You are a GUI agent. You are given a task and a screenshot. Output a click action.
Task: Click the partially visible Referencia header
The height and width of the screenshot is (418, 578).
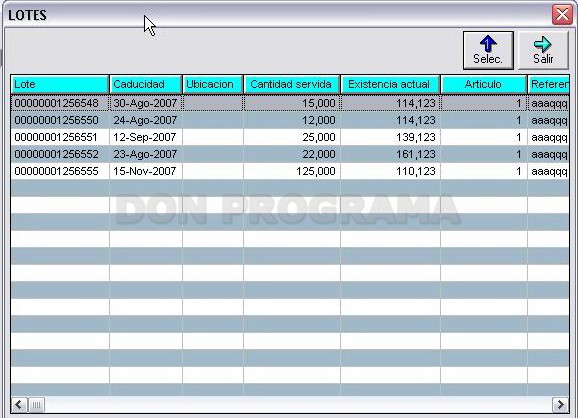click(x=549, y=84)
